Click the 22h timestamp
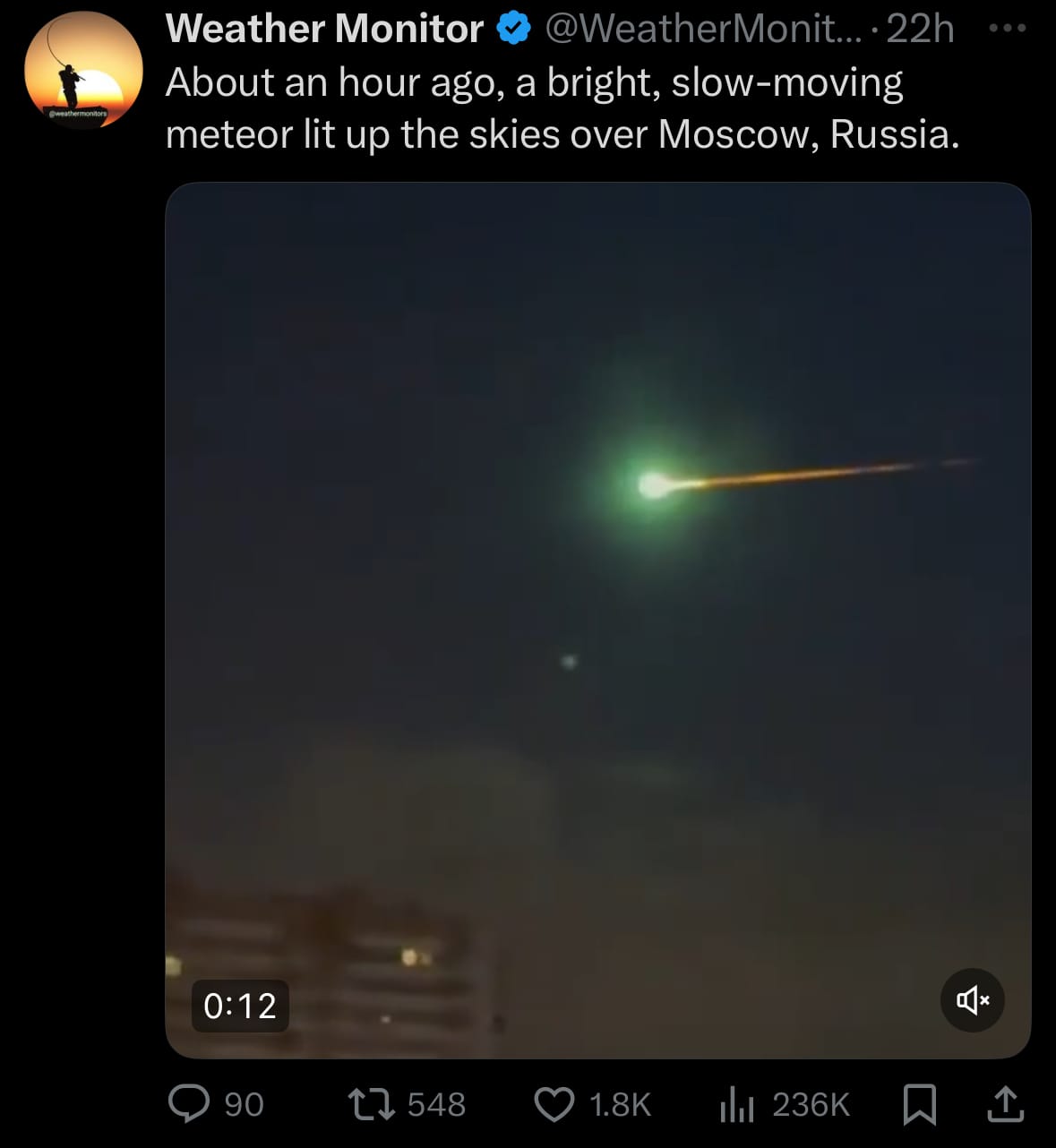The image size is (1056, 1148). 920,29
